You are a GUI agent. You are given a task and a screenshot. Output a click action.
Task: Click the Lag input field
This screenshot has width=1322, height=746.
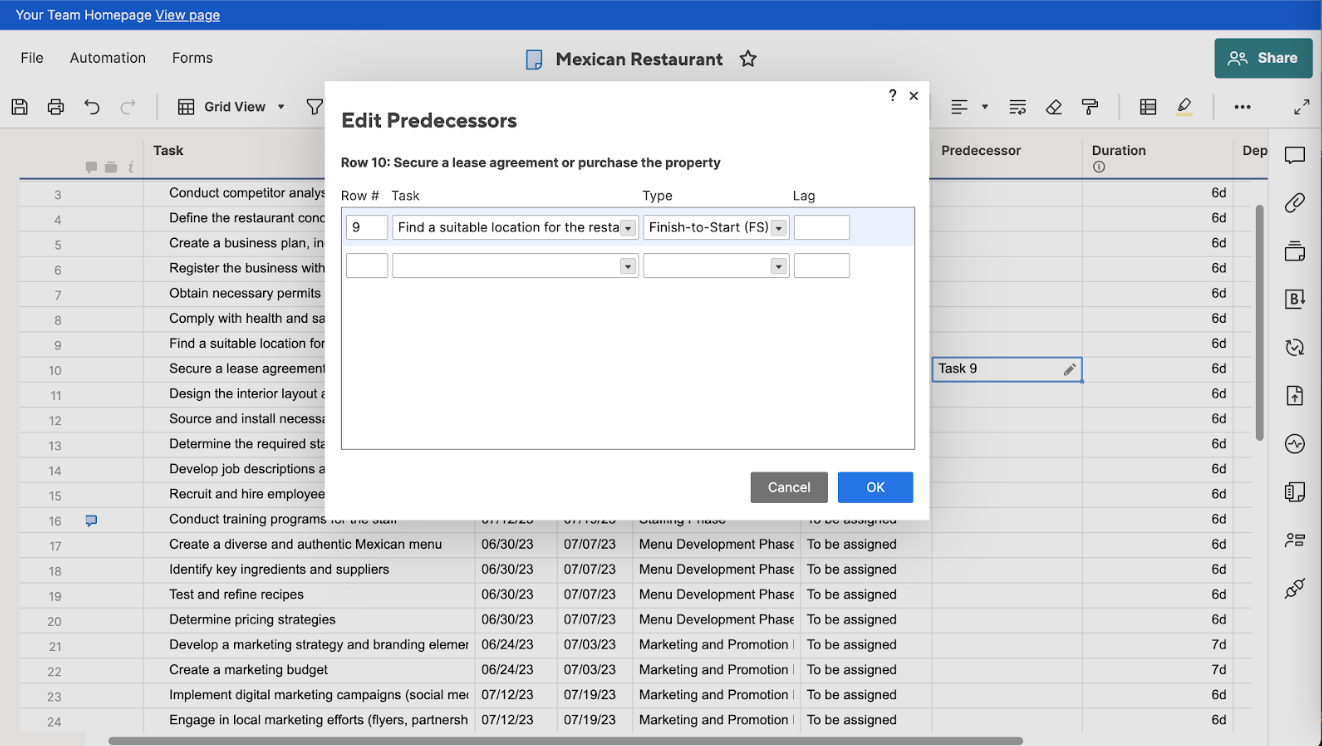tap(821, 227)
